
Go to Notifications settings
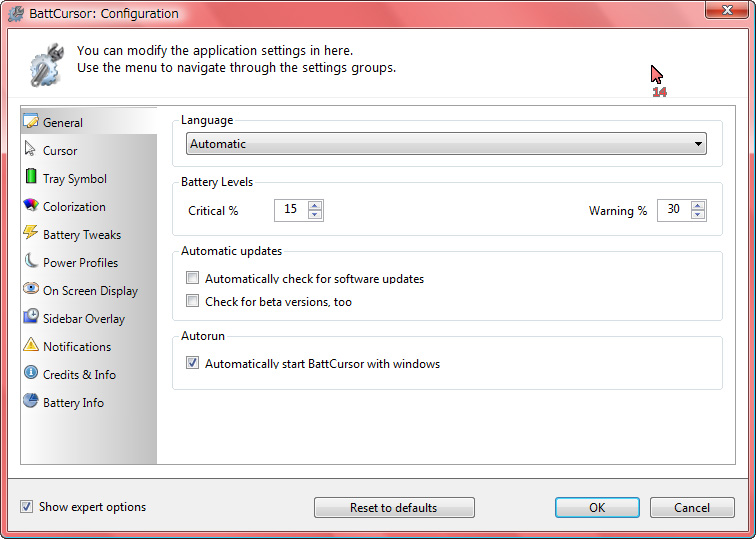[89, 346]
